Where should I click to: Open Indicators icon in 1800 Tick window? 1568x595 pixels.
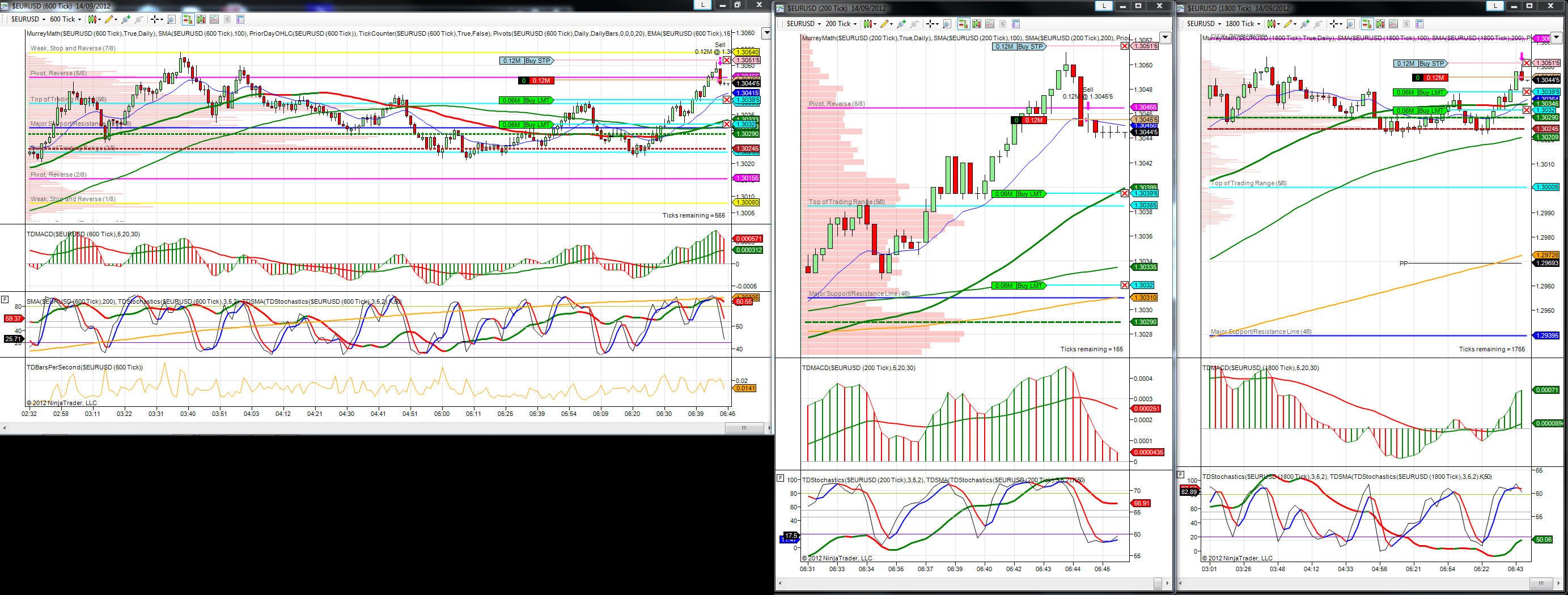click(x=1393, y=24)
